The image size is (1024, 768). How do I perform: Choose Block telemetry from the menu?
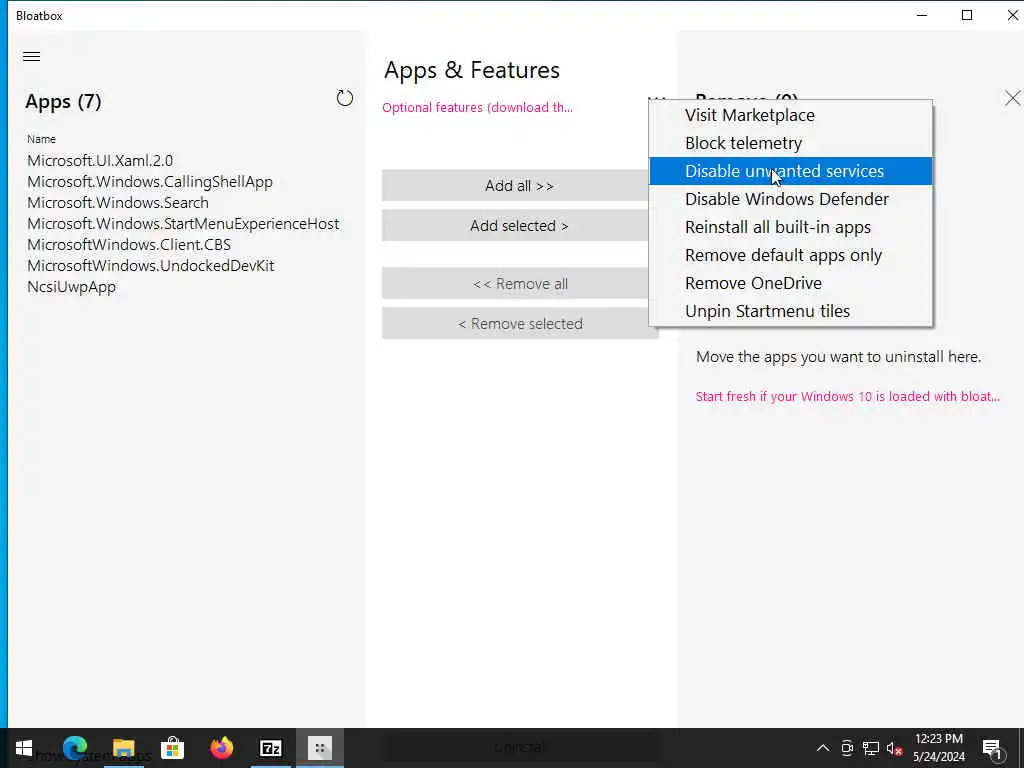790,143
